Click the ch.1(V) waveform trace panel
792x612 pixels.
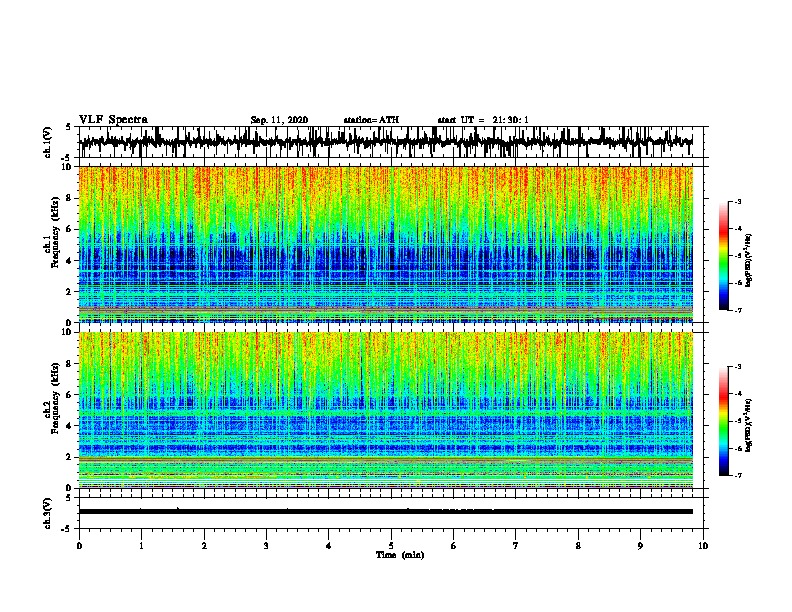point(390,142)
